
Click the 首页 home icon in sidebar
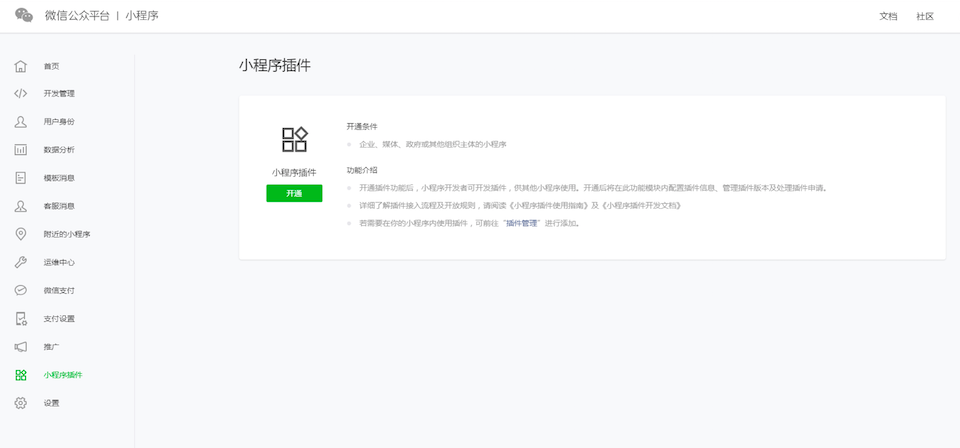pyautogui.click(x=20, y=66)
